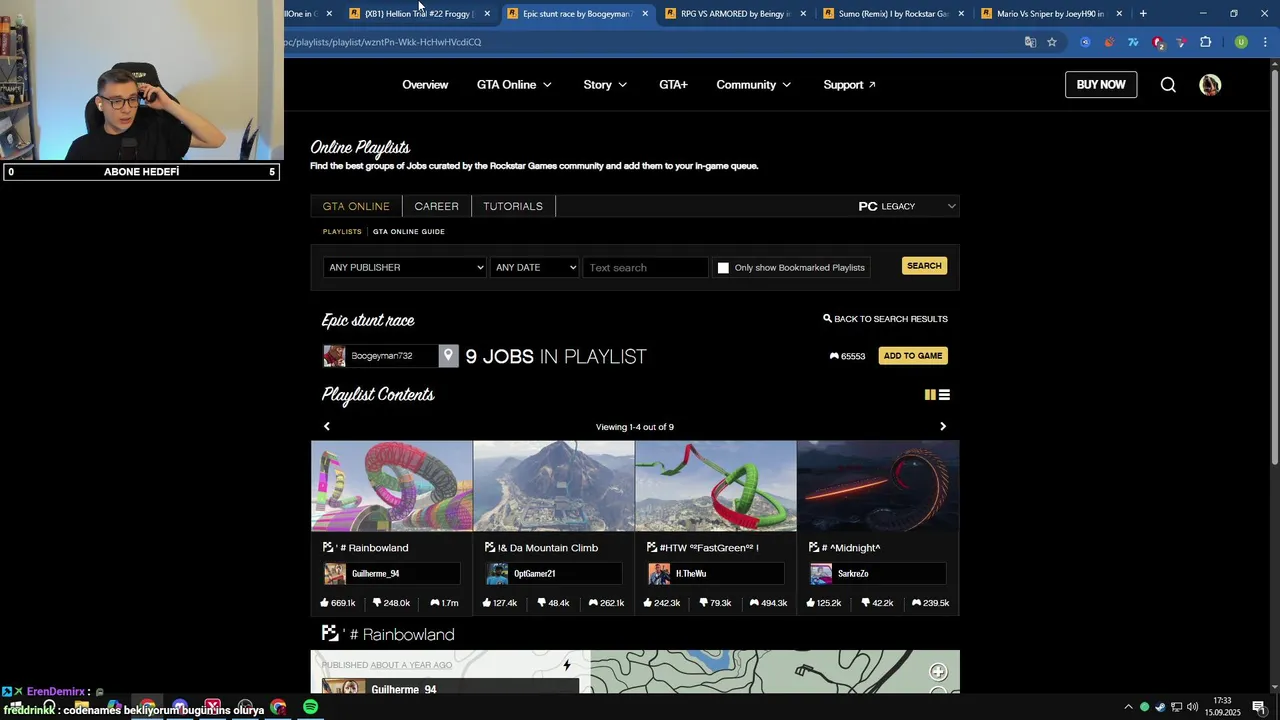This screenshot has width=1280, height=720.
Task: Open the ANY PUBLISHER dropdown
Action: 405,267
